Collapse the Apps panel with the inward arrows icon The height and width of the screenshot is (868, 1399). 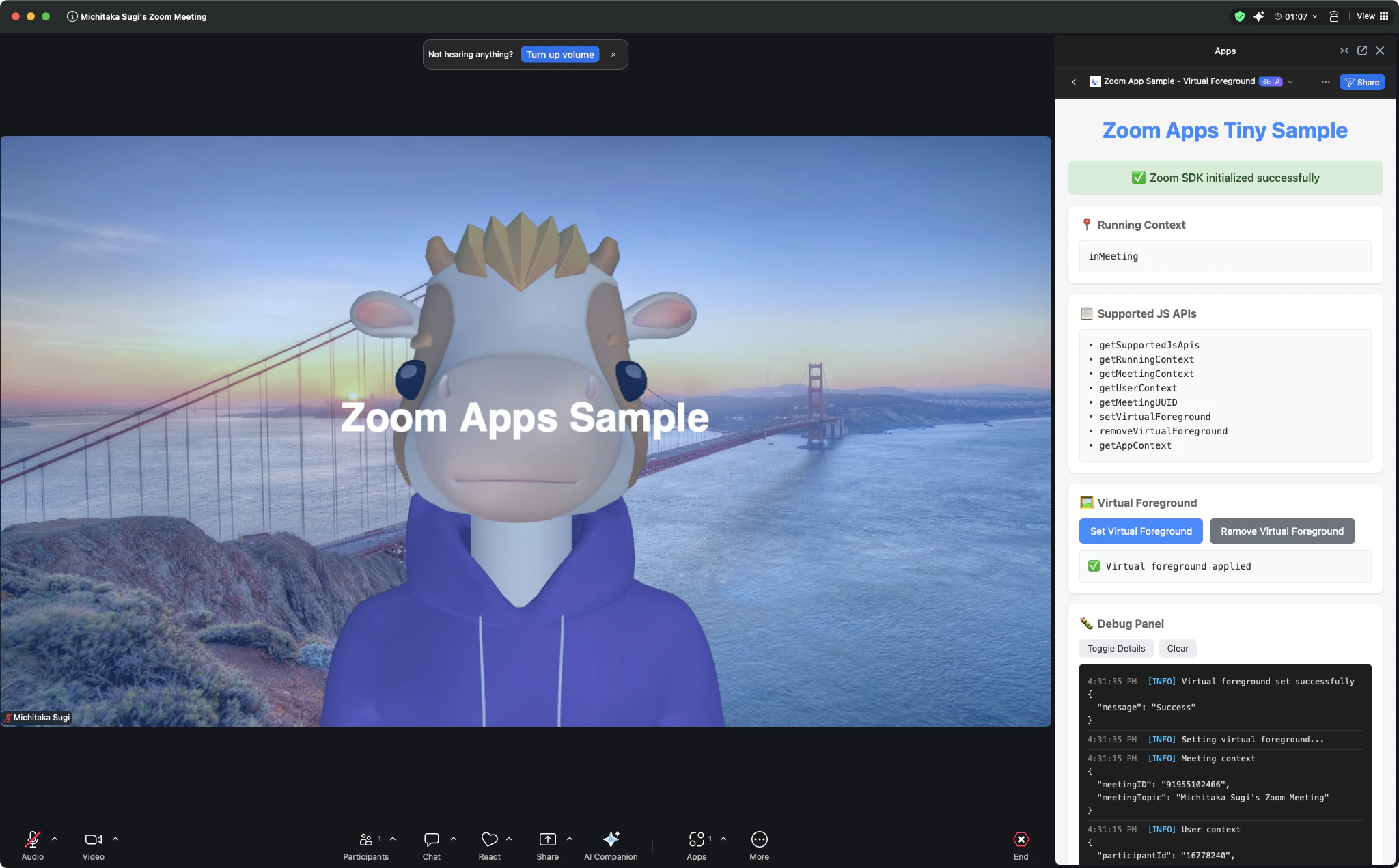1344,51
